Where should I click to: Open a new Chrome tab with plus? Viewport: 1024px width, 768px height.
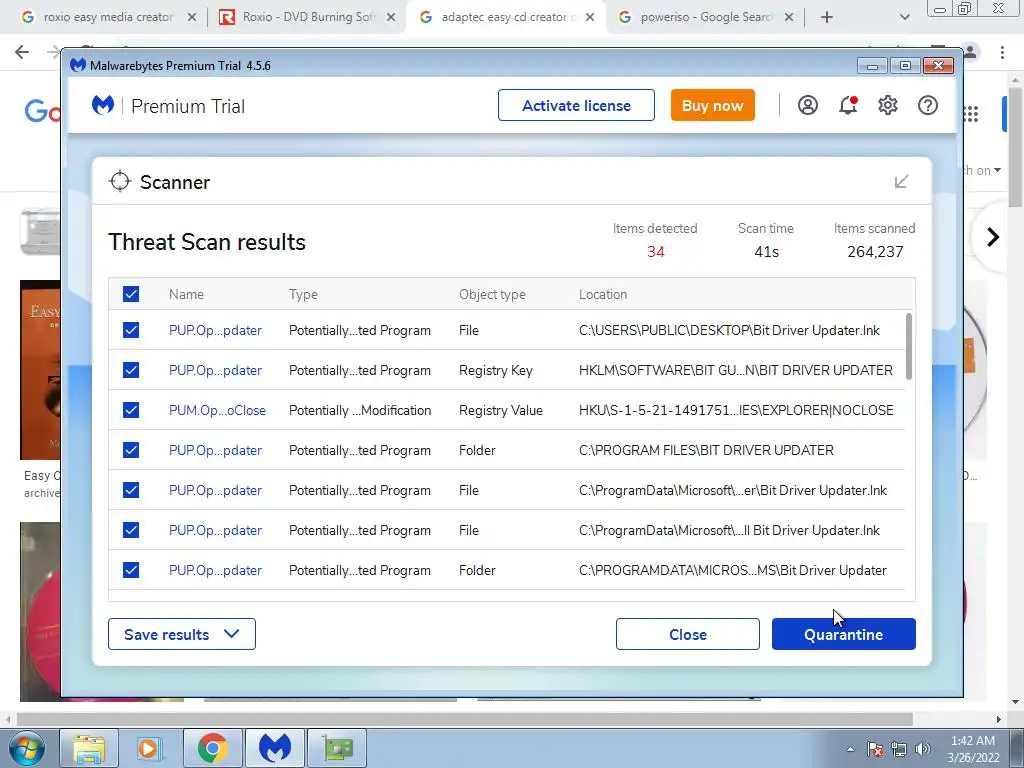click(827, 17)
